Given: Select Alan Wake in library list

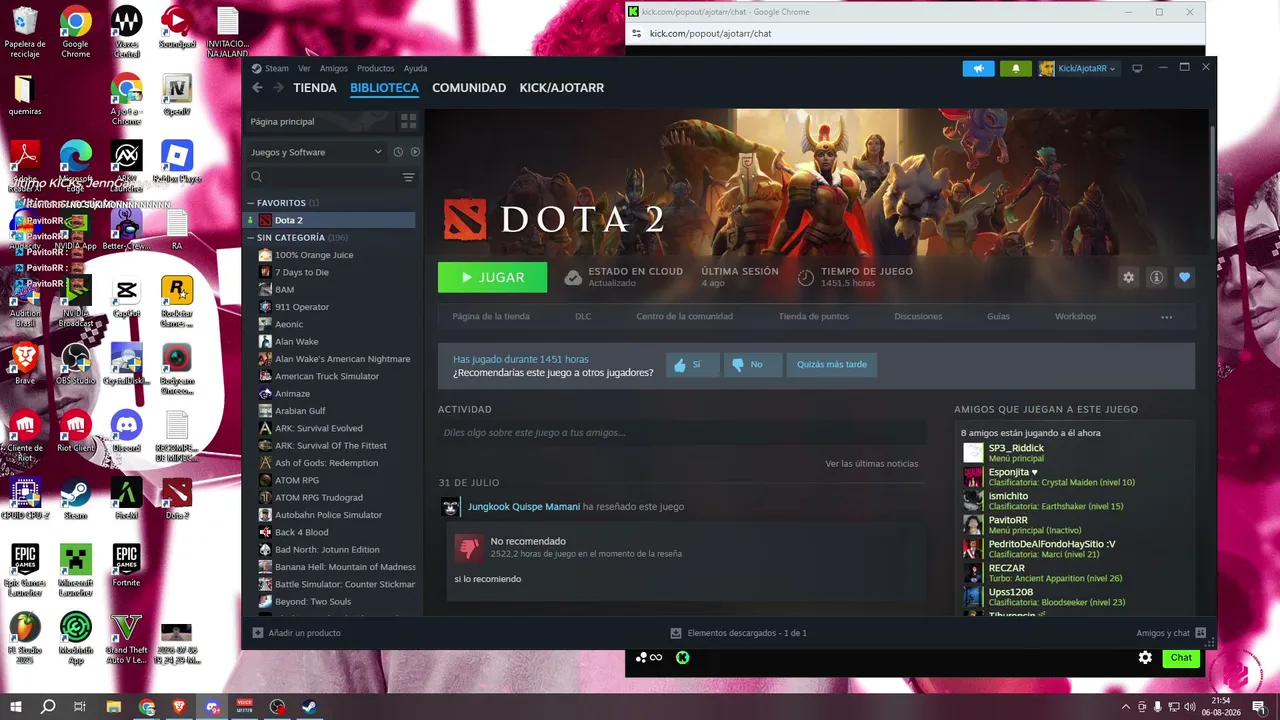Looking at the screenshot, I should [x=296, y=342].
